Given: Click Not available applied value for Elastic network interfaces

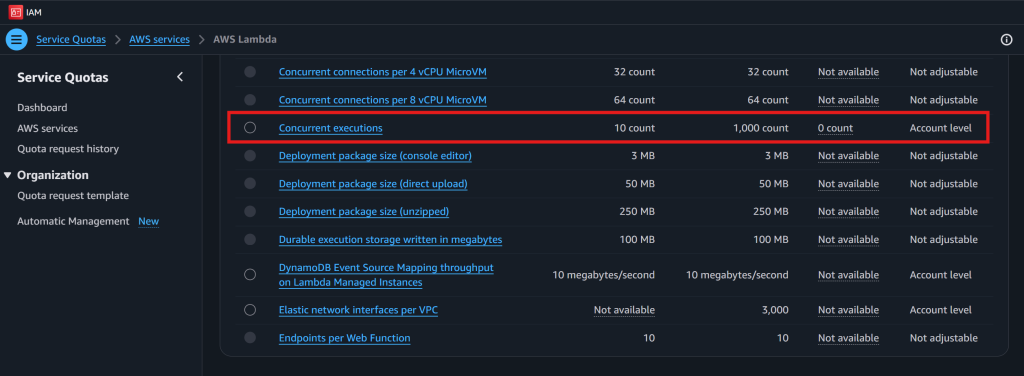Looking at the screenshot, I should pyautogui.click(x=624, y=310).
